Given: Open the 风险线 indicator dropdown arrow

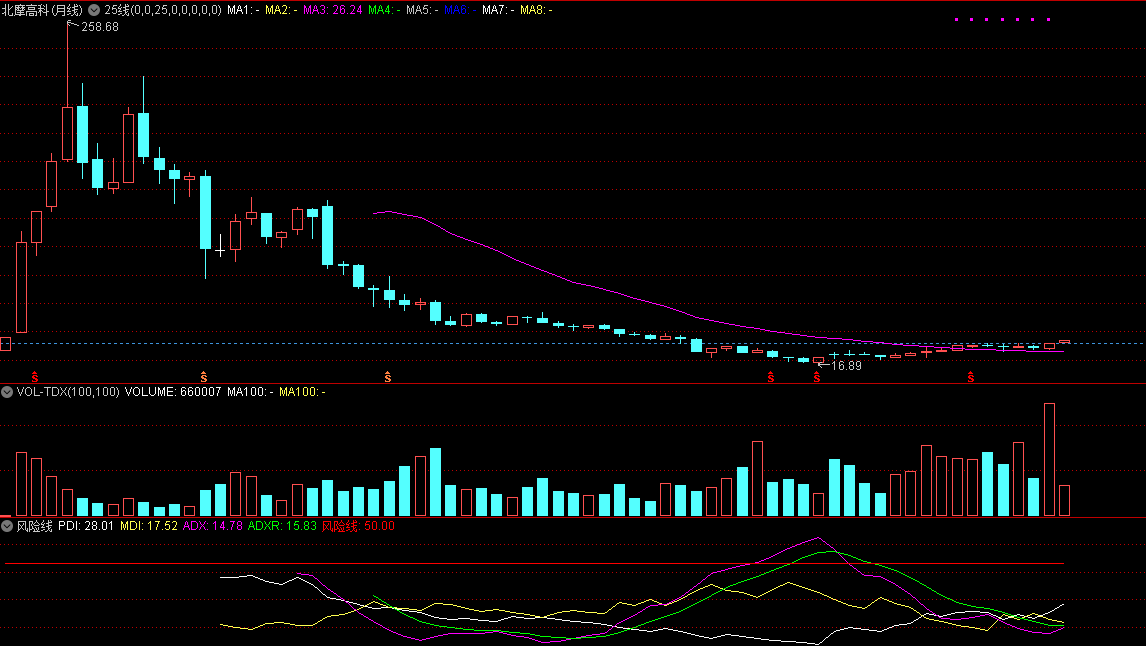Looking at the screenshot, I should tap(7, 525).
